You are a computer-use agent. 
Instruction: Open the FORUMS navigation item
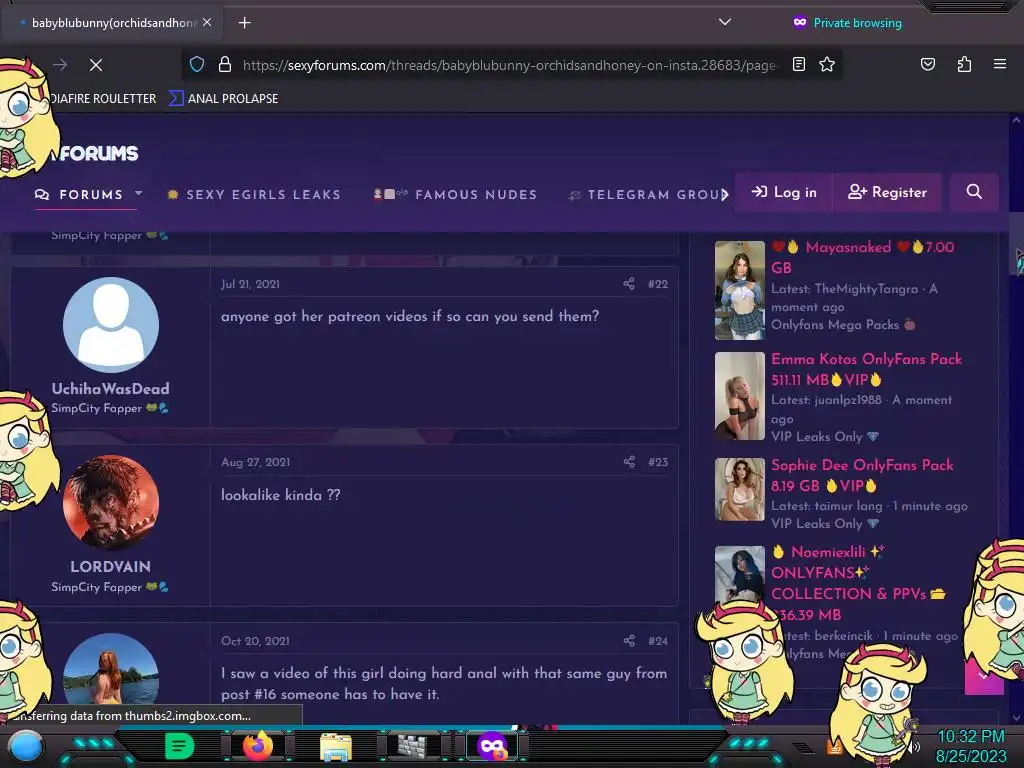pyautogui.click(x=79, y=195)
